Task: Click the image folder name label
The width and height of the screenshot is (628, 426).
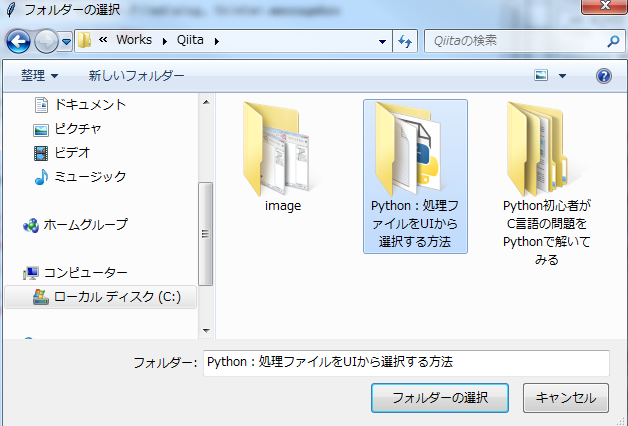Action: [283, 206]
